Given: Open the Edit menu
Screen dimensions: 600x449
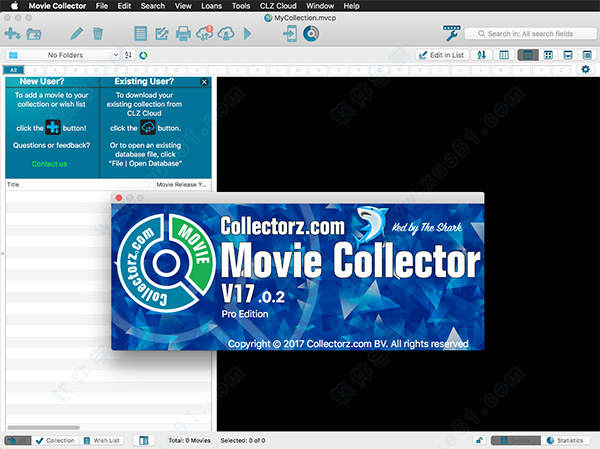Looking at the screenshot, I should pyautogui.click(x=124, y=6).
